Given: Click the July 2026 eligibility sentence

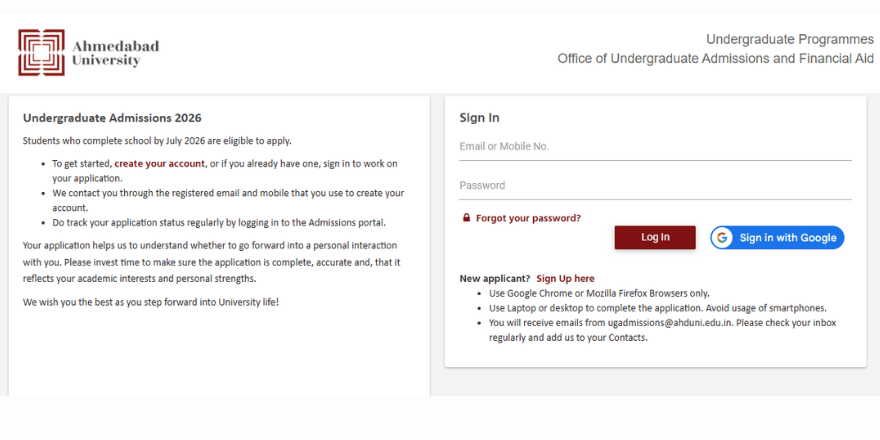Looking at the screenshot, I should tap(157, 141).
